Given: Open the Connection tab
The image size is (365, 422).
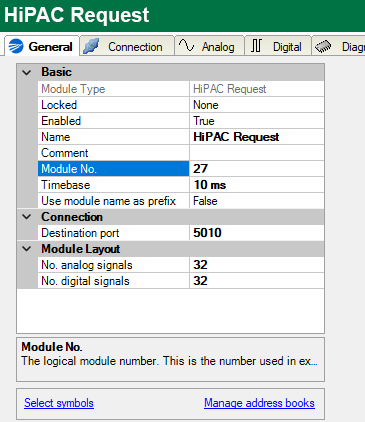Looking at the screenshot, I should 127,46.
